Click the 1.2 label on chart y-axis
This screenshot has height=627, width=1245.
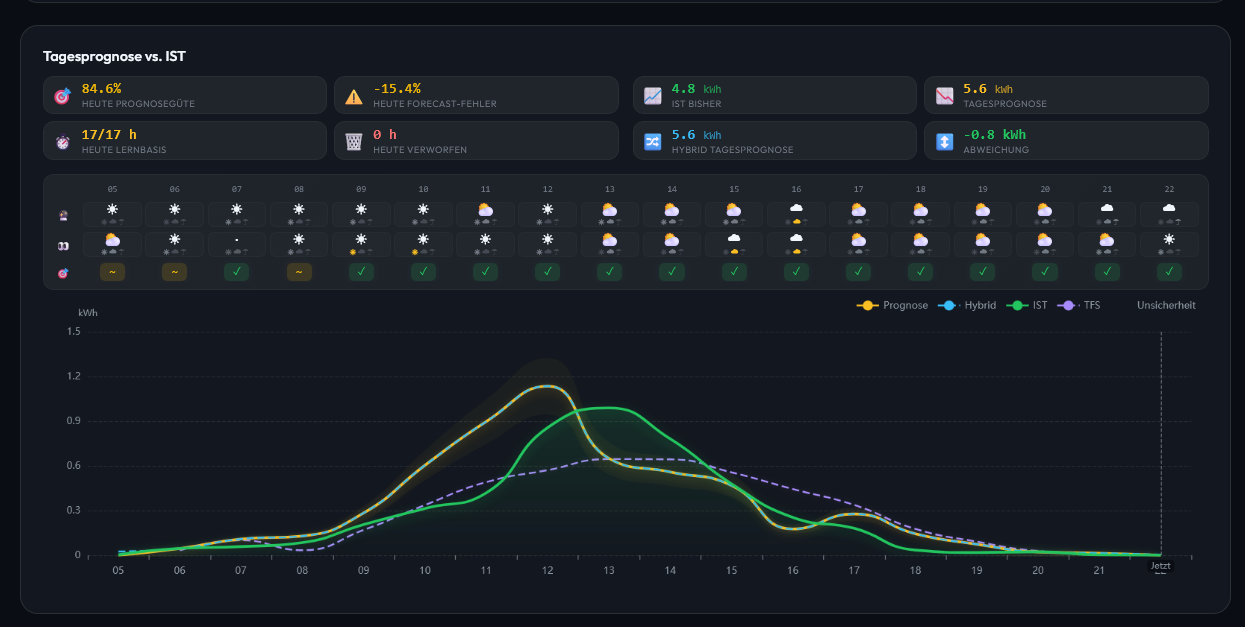(74, 376)
